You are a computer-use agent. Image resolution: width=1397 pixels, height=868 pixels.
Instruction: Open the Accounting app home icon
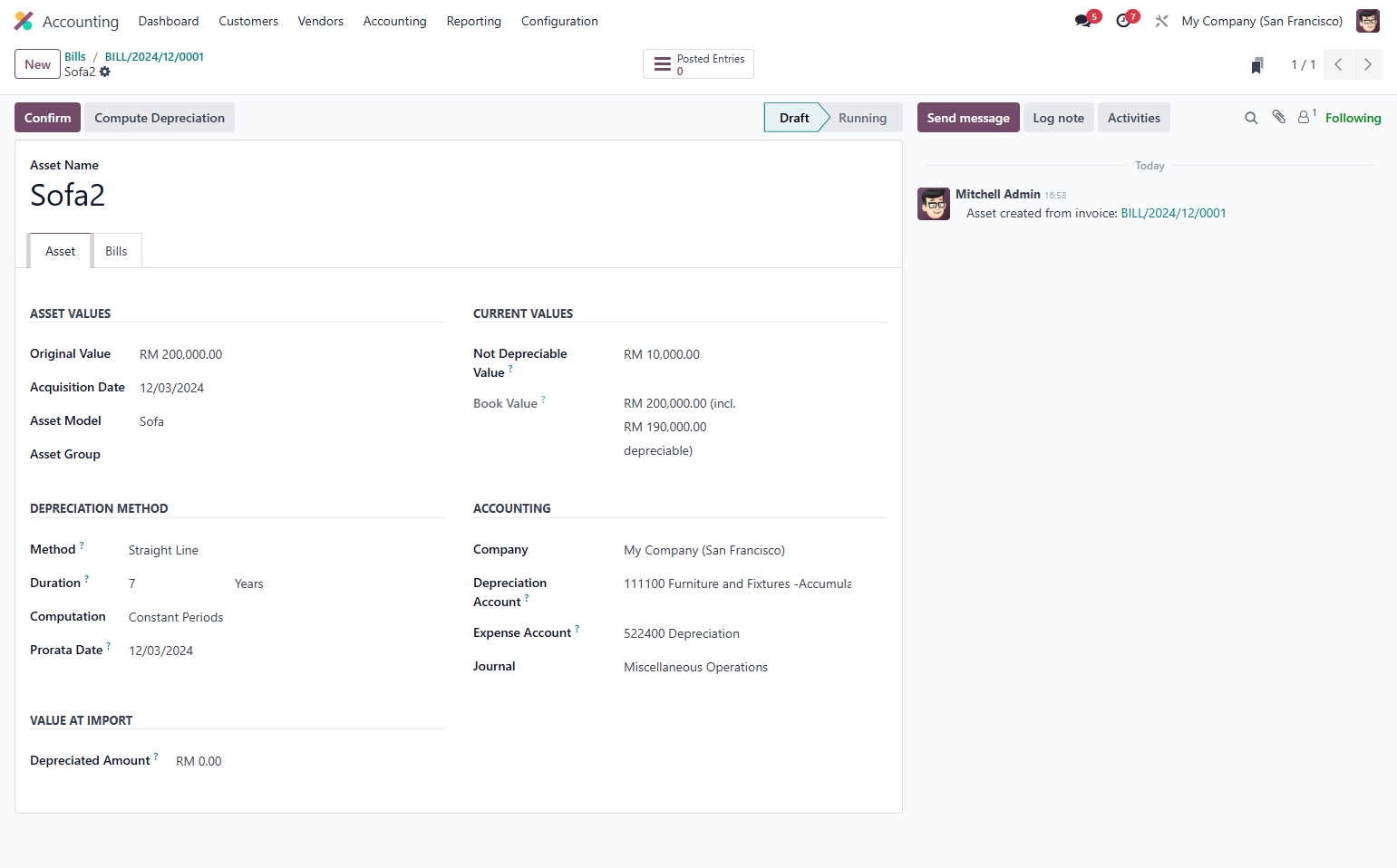(24, 21)
